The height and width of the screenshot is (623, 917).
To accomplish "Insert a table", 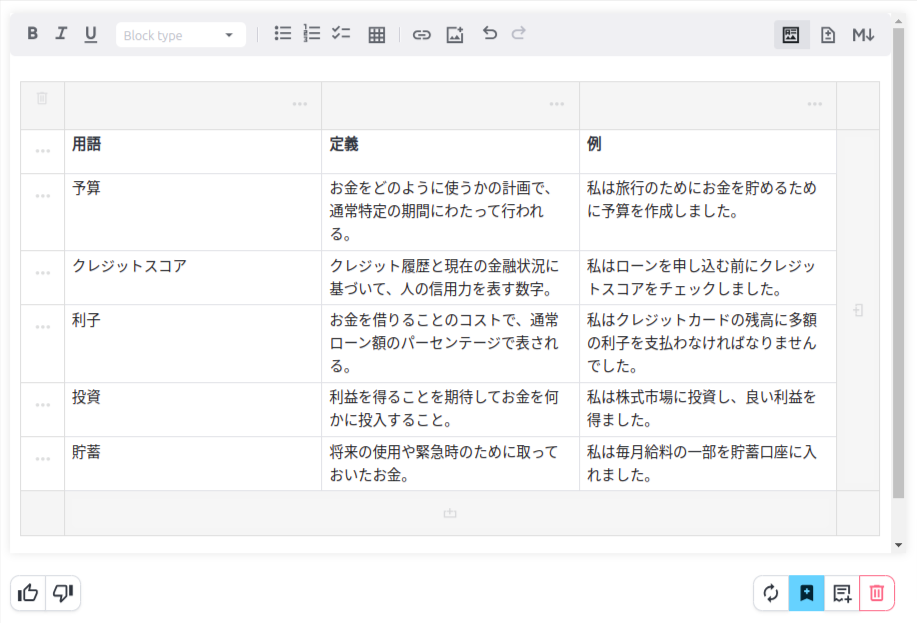I will point(377,35).
